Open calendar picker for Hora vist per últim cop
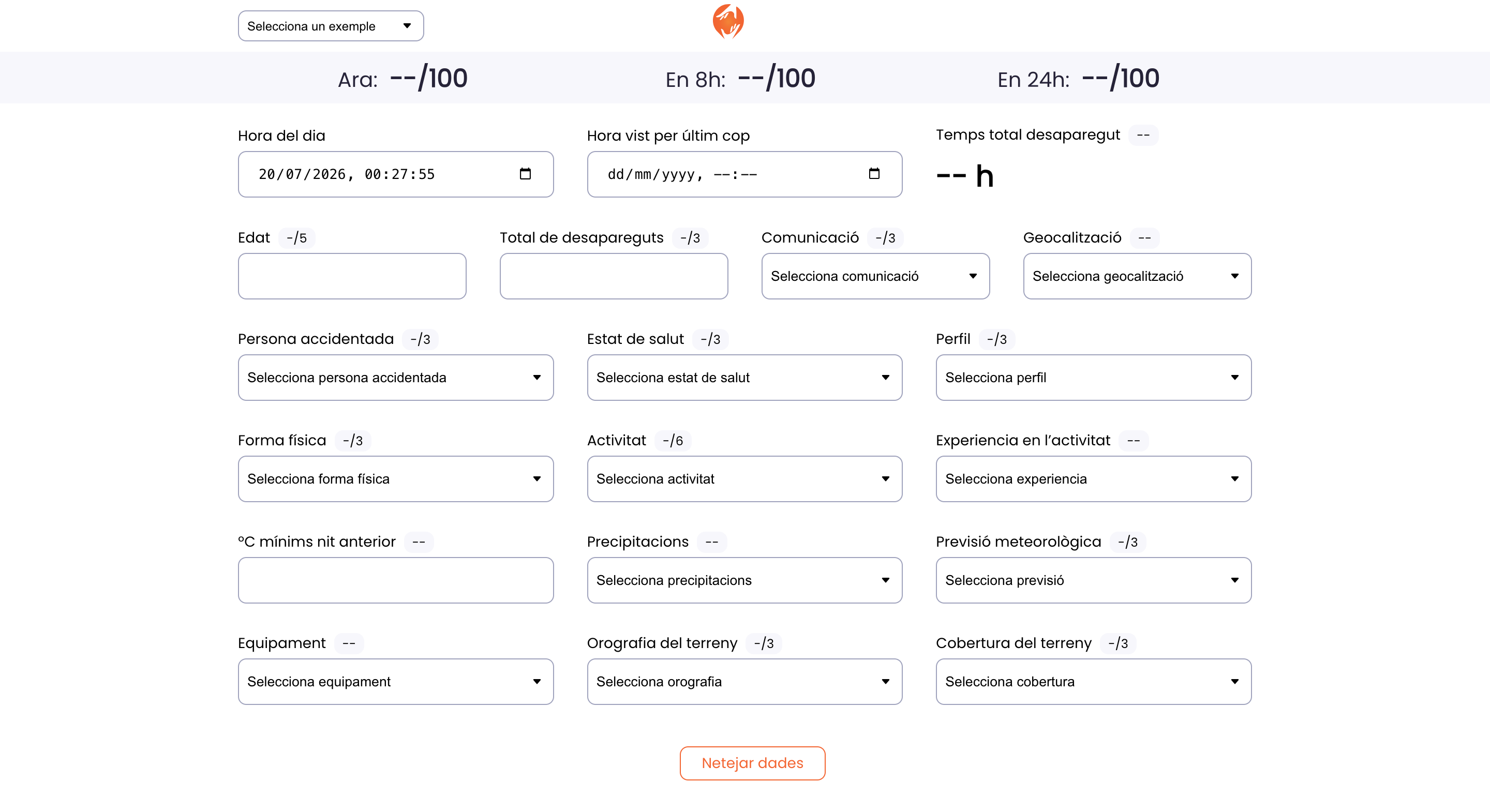Image resolution: width=1490 pixels, height=812 pixels. (874, 173)
